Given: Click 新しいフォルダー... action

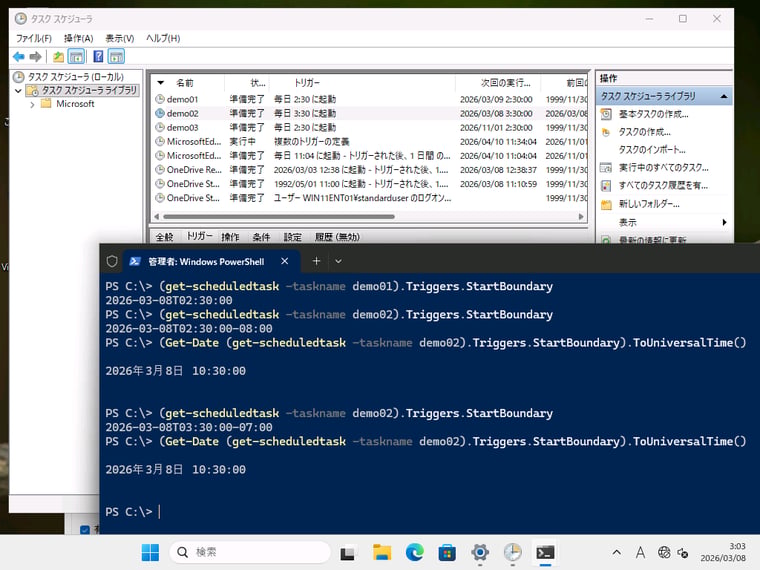Looking at the screenshot, I should (649, 204).
